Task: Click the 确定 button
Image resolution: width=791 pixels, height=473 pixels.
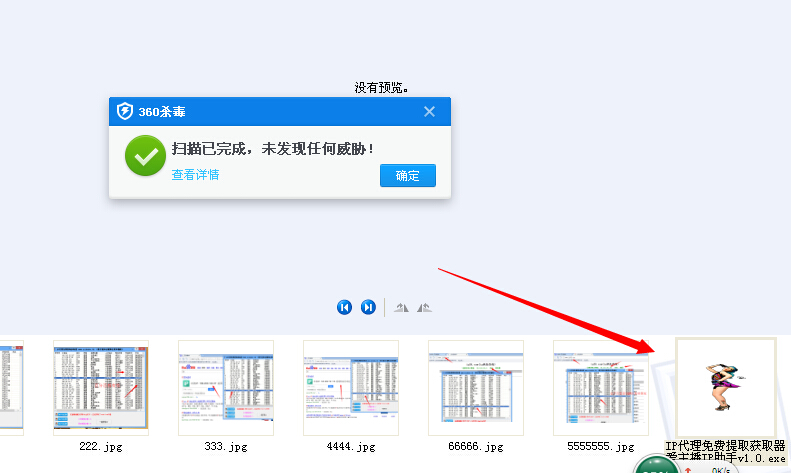Action: 408,176
